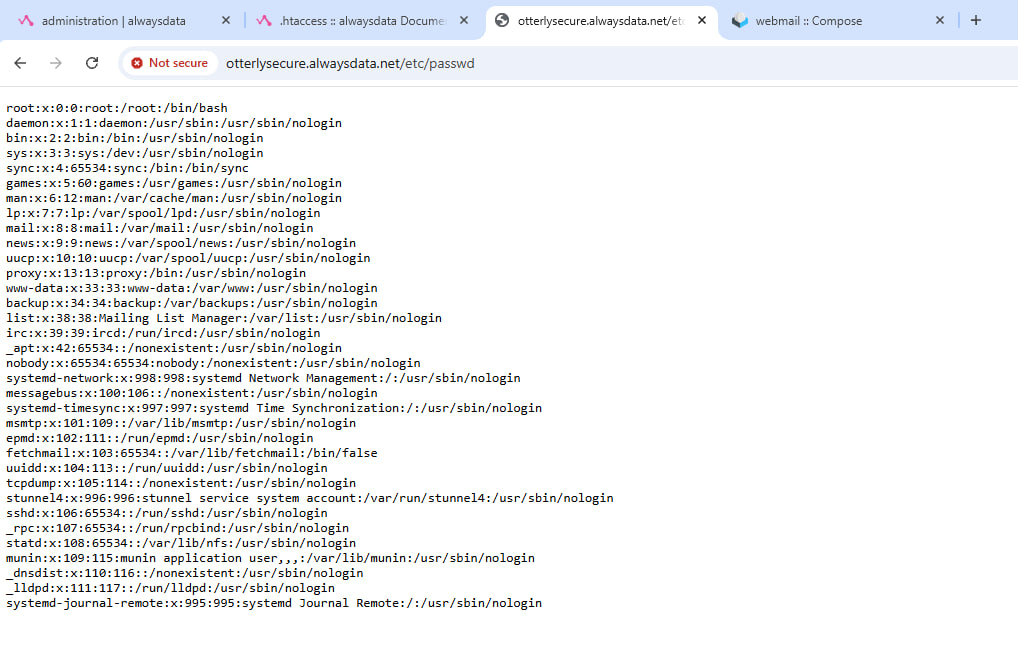Click the systemd-journal-remote line
Image resolution: width=1018 pixels, height=663 pixels.
273,603
